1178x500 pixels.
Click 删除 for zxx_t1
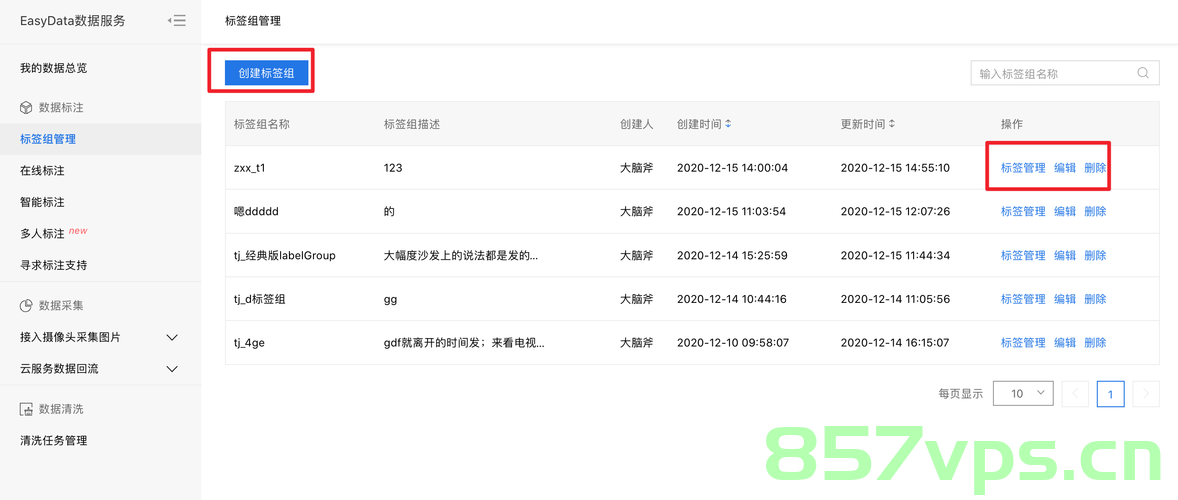pyautogui.click(x=1095, y=168)
